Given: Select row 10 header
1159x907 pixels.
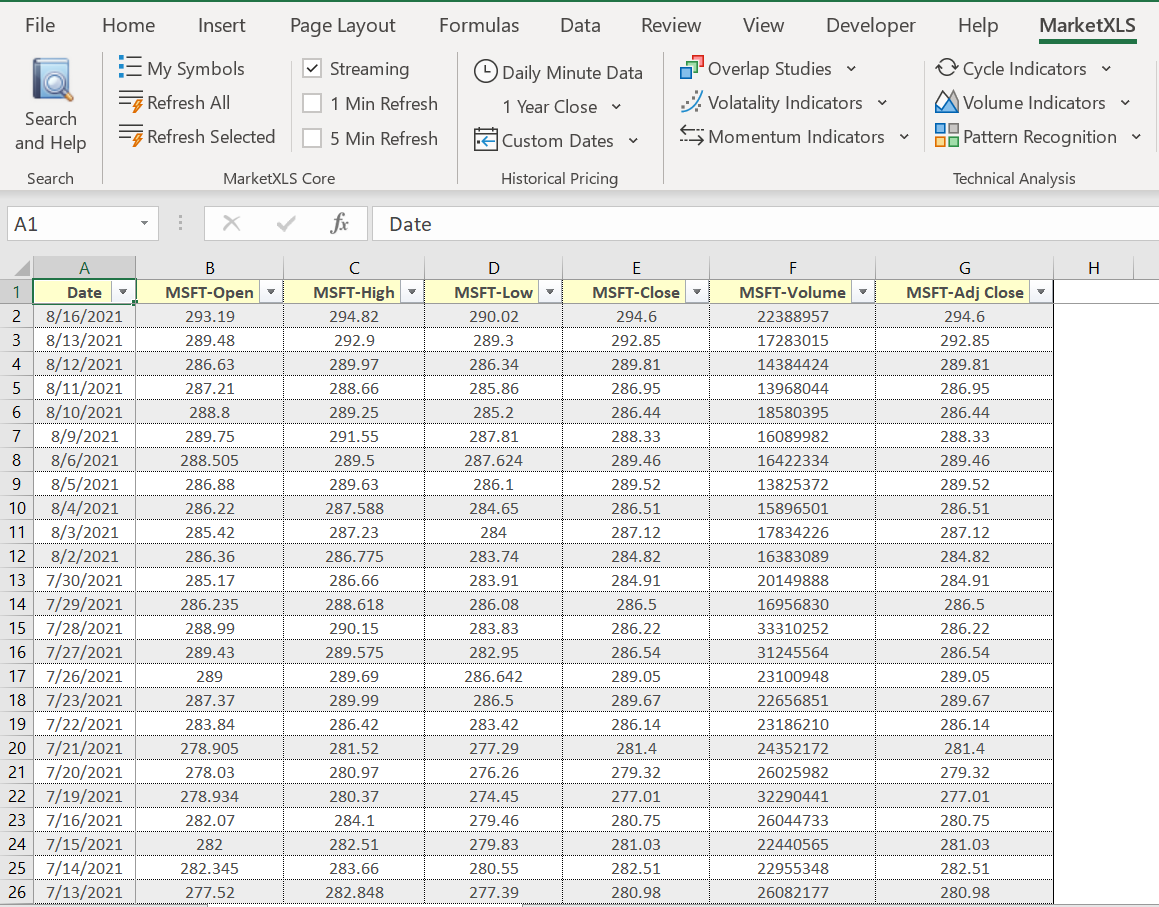Looking at the screenshot, I should 16,509.
